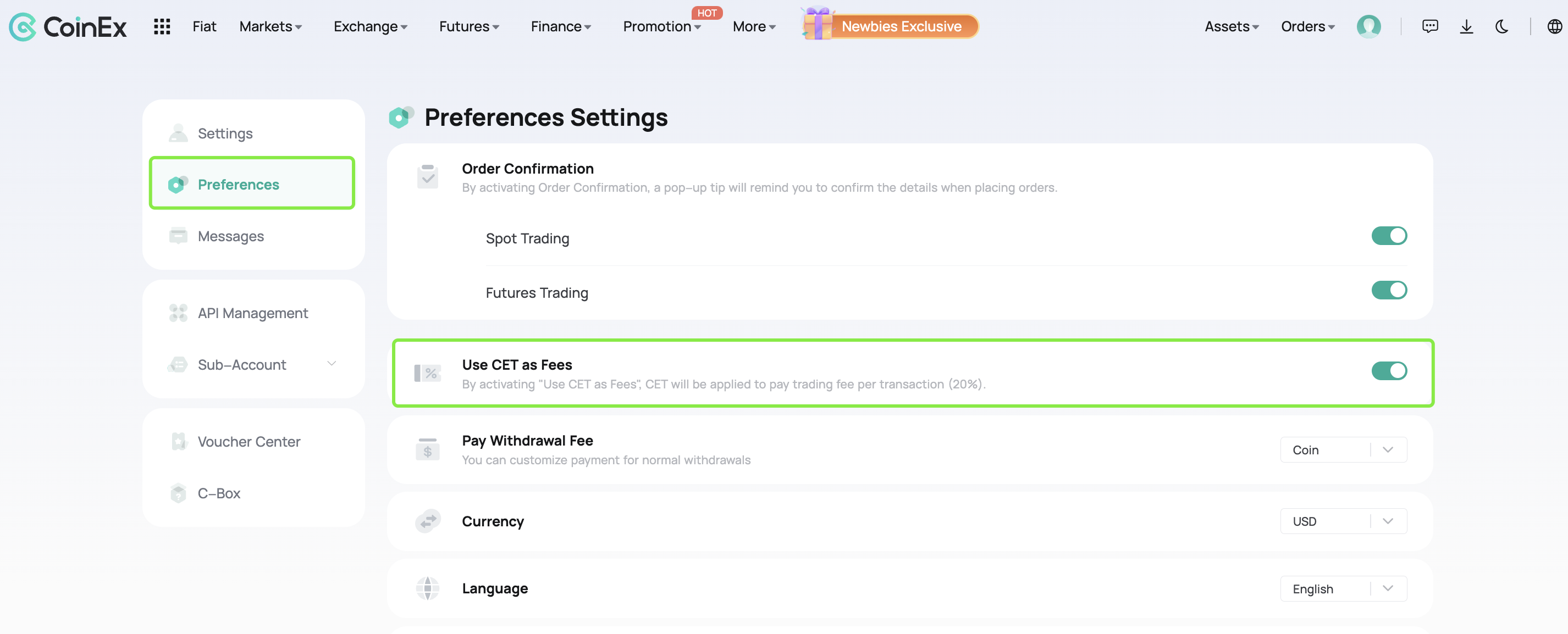Open the Futures dropdown menu
This screenshot has height=634, width=1568.
click(468, 27)
